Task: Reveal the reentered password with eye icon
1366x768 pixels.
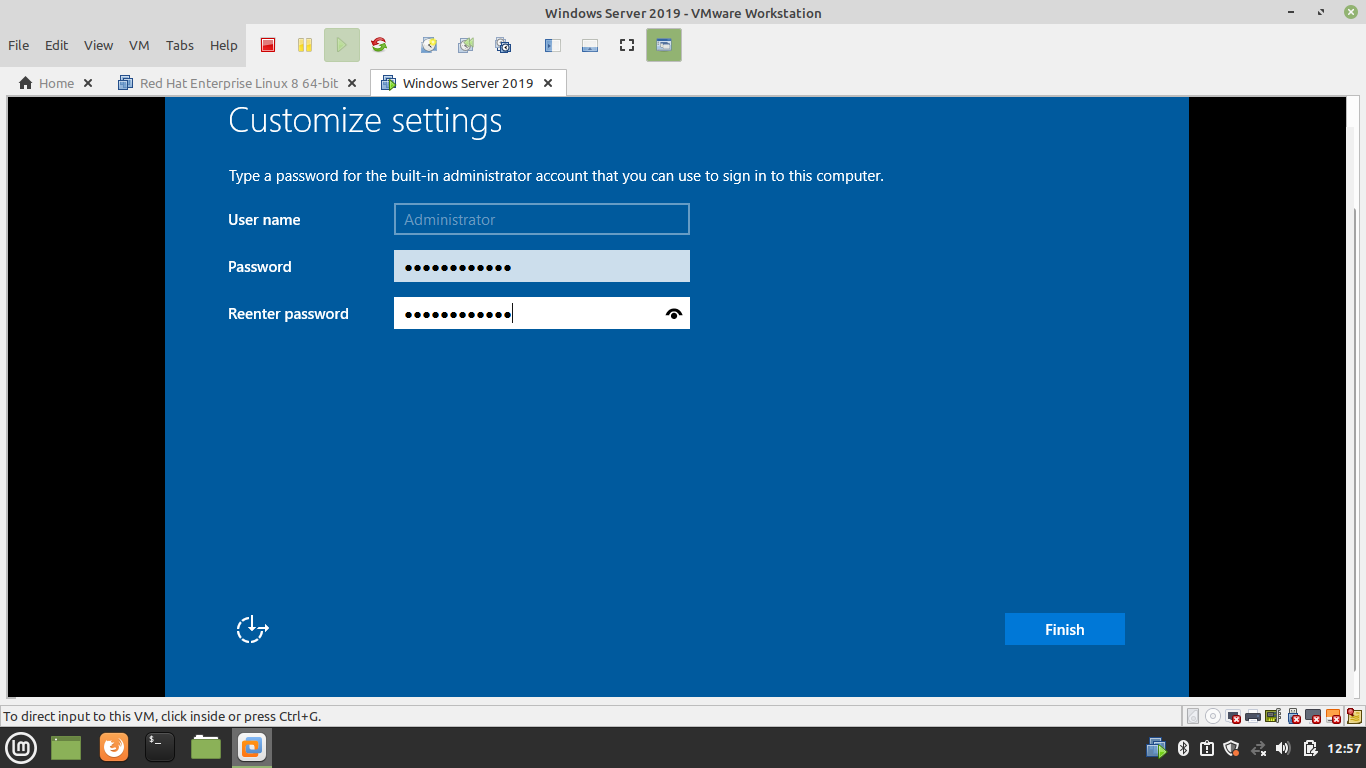Action: (674, 314)
